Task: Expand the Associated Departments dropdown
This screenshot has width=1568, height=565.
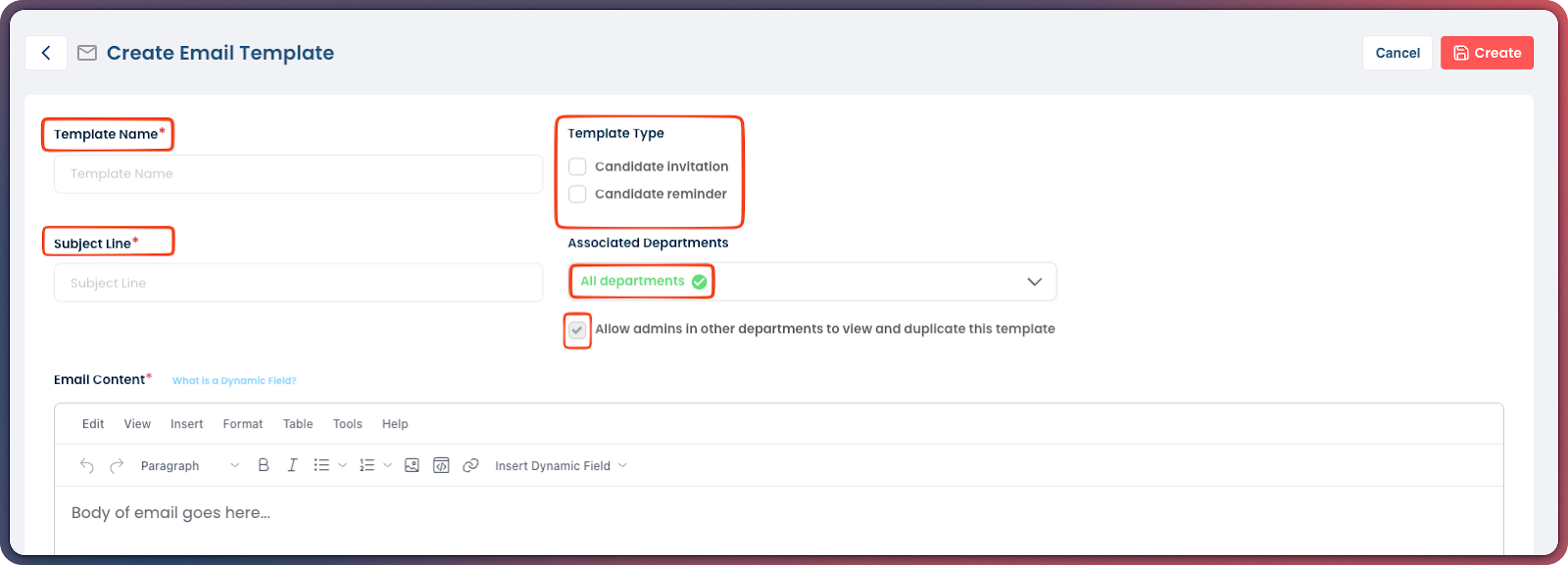Action: [x=1033, y=282]
